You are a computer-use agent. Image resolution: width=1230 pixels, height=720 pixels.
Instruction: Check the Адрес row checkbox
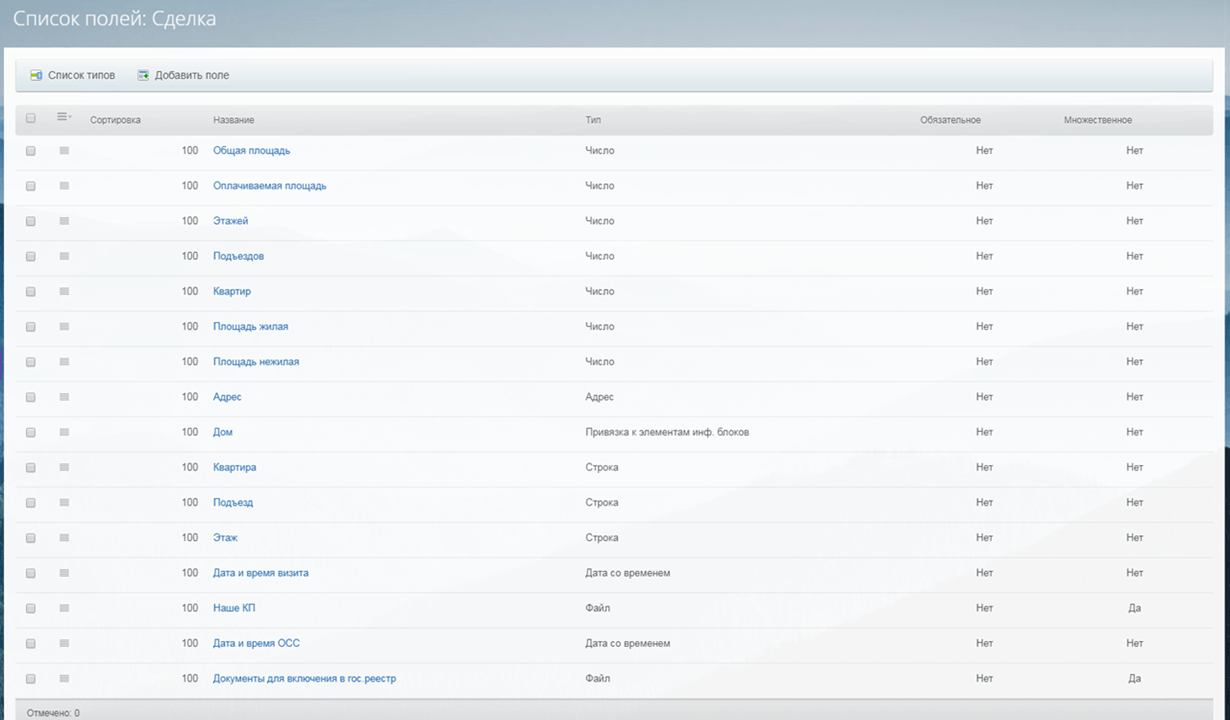[x=31, y=397]
